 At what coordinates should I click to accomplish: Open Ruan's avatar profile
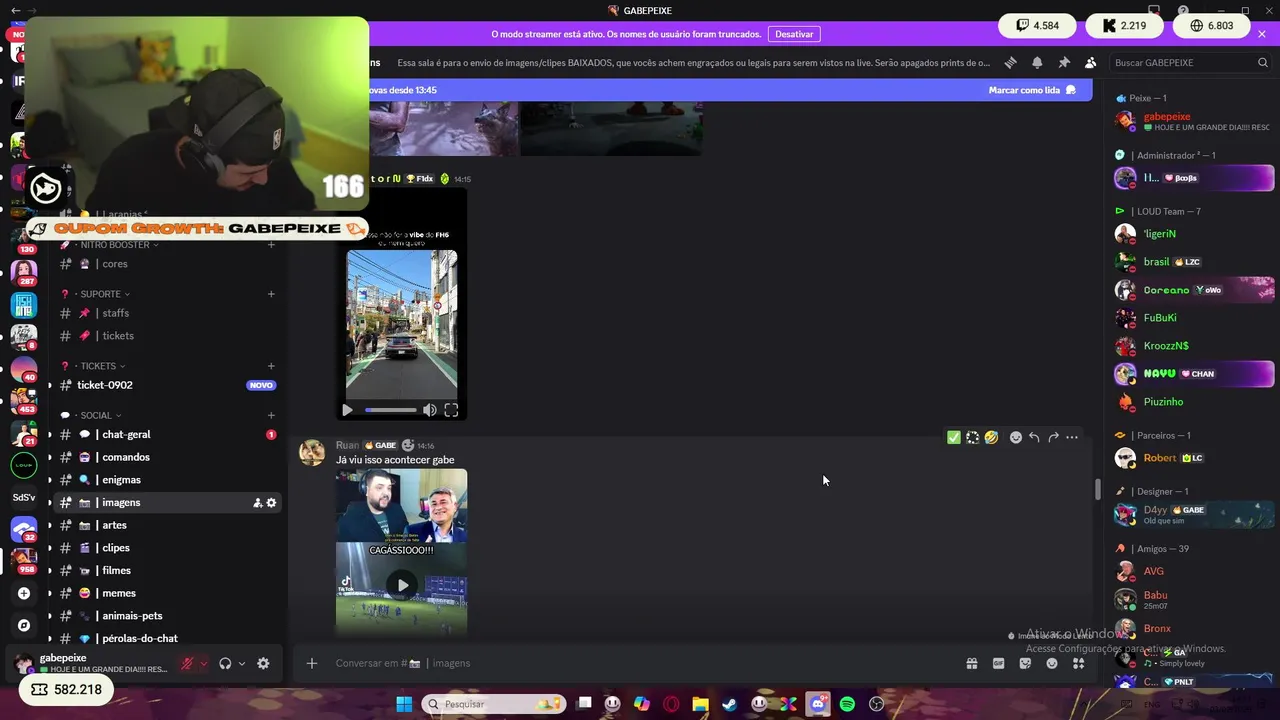coord(312,453)
